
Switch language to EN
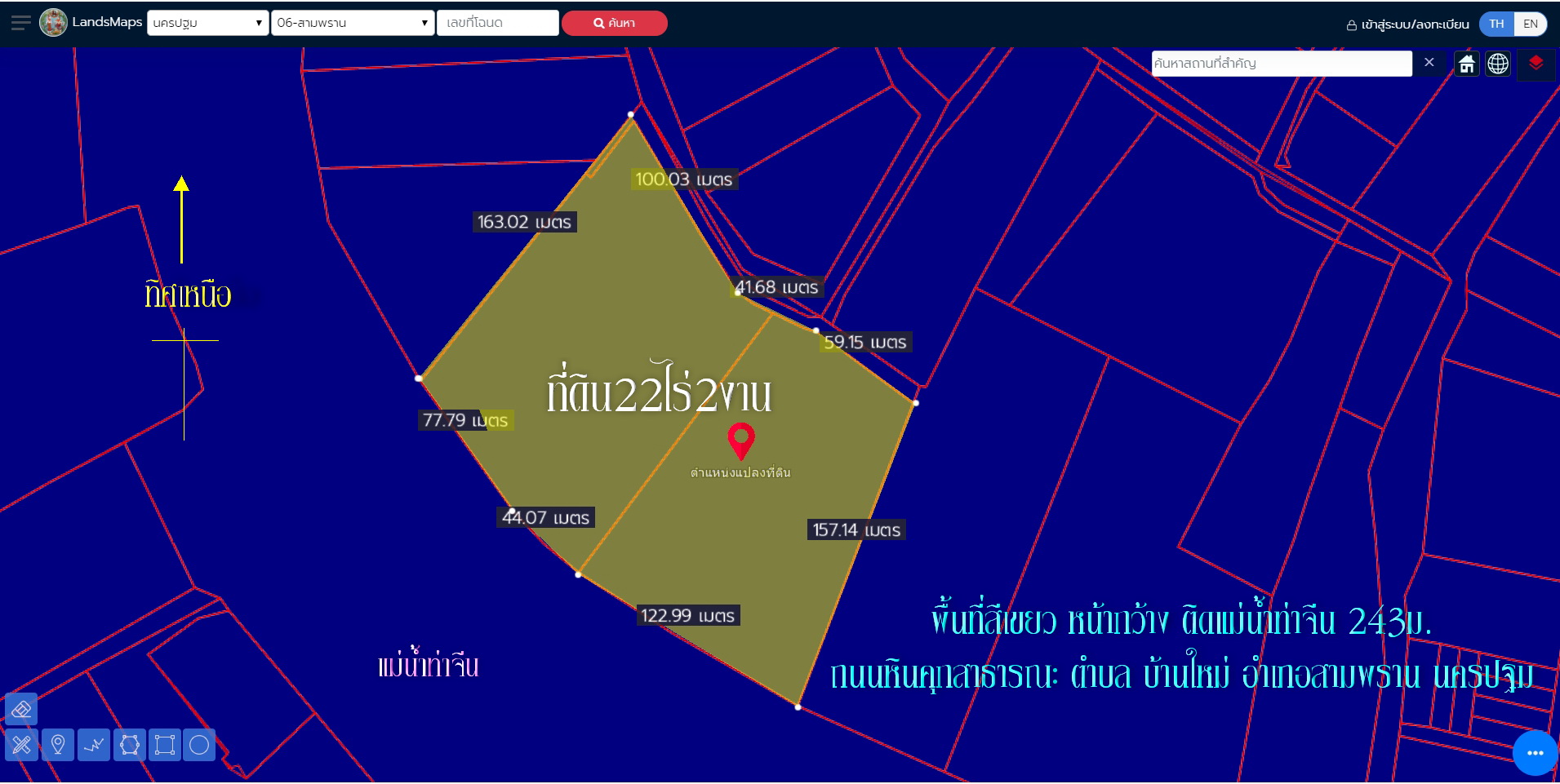click(1531, 24)
